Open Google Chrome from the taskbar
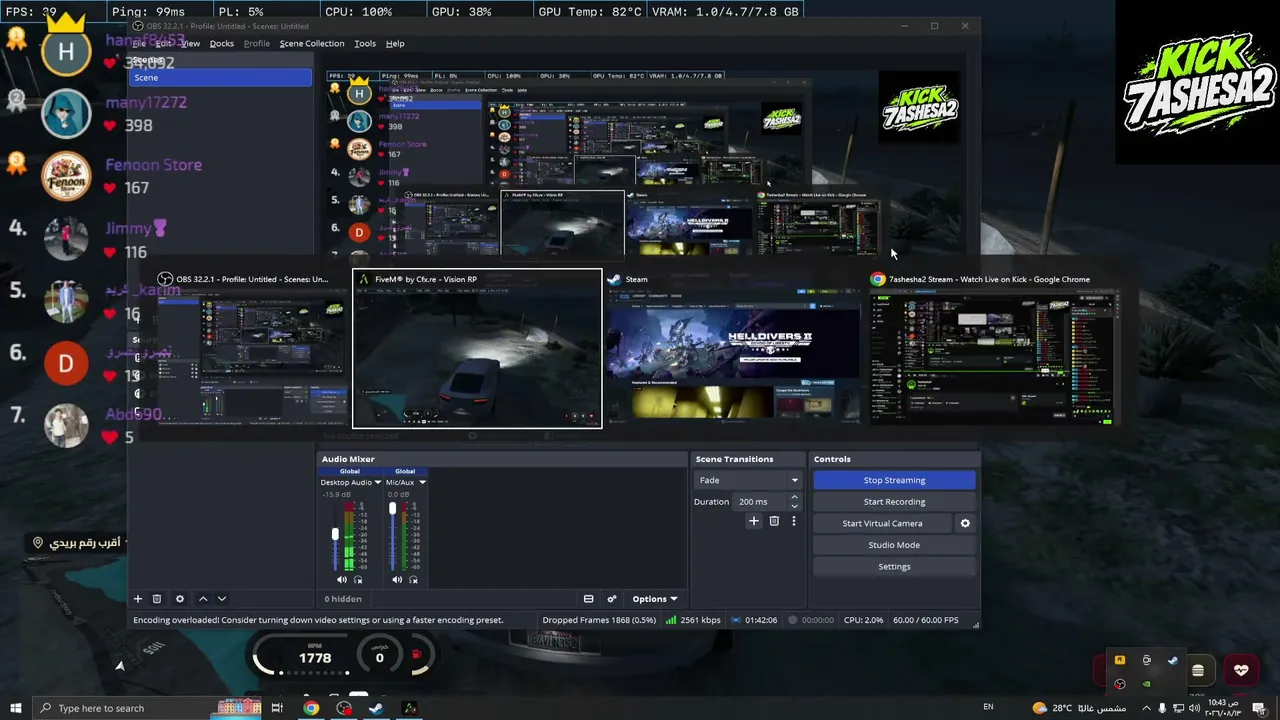Viewport: 1280px width, 720px height. click(x=311, y=708)
